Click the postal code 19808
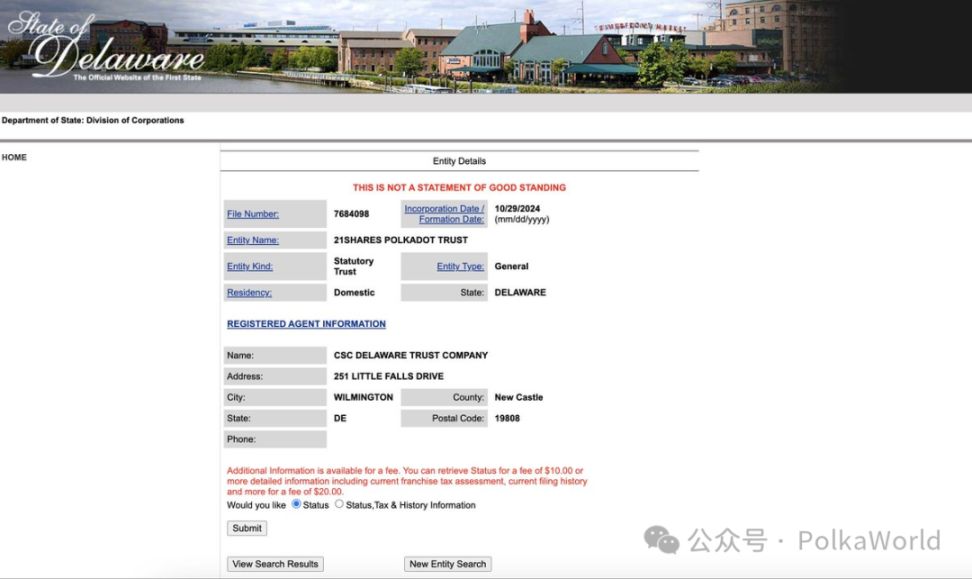 507,418
